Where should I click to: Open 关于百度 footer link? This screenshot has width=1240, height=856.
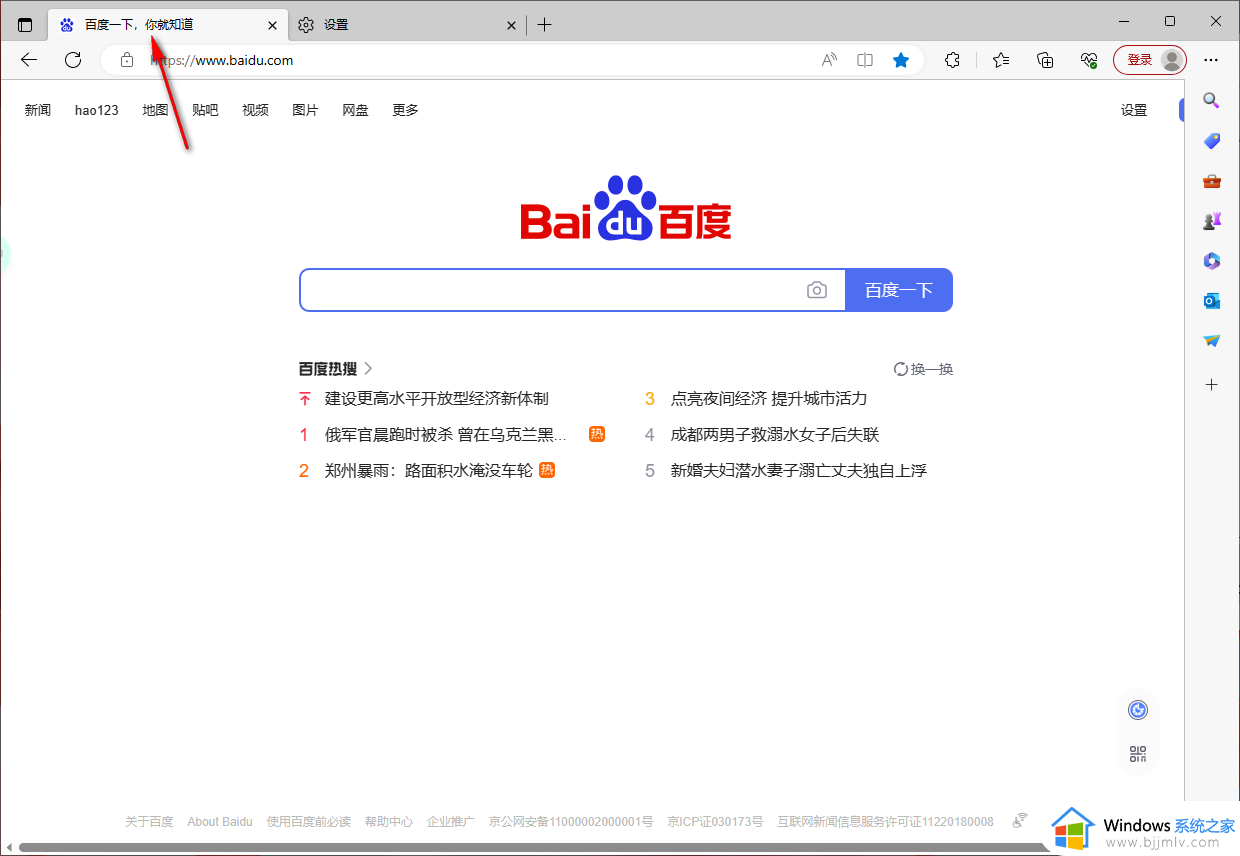coord(149,821)
